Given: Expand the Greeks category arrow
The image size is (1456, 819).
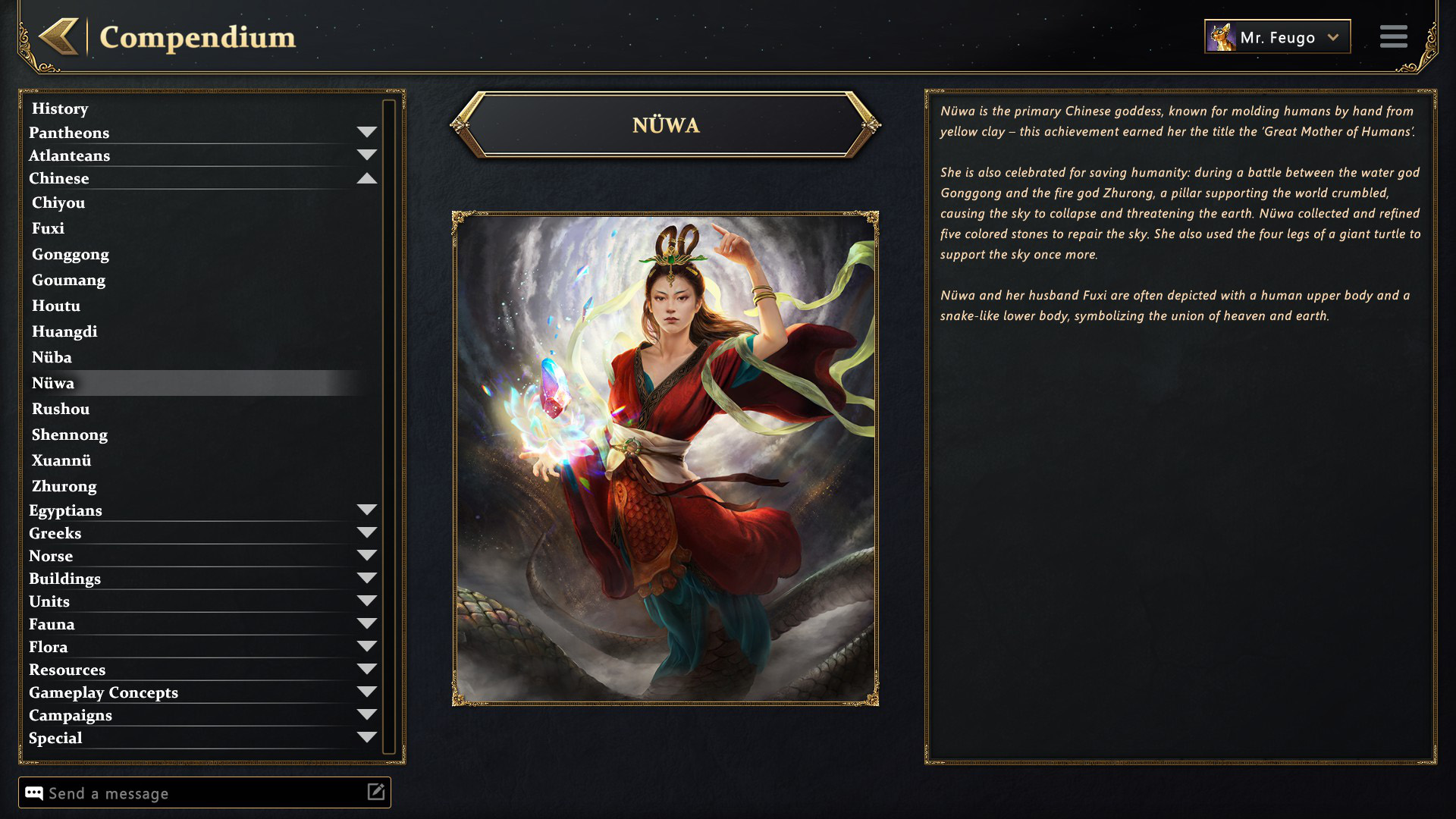Looking at the screenshot, I should coord(367,532).
